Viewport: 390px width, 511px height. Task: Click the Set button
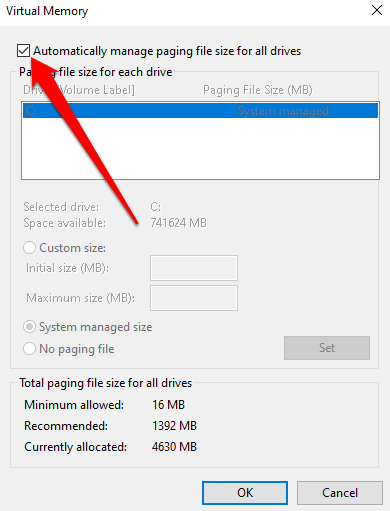pos(327,348)
